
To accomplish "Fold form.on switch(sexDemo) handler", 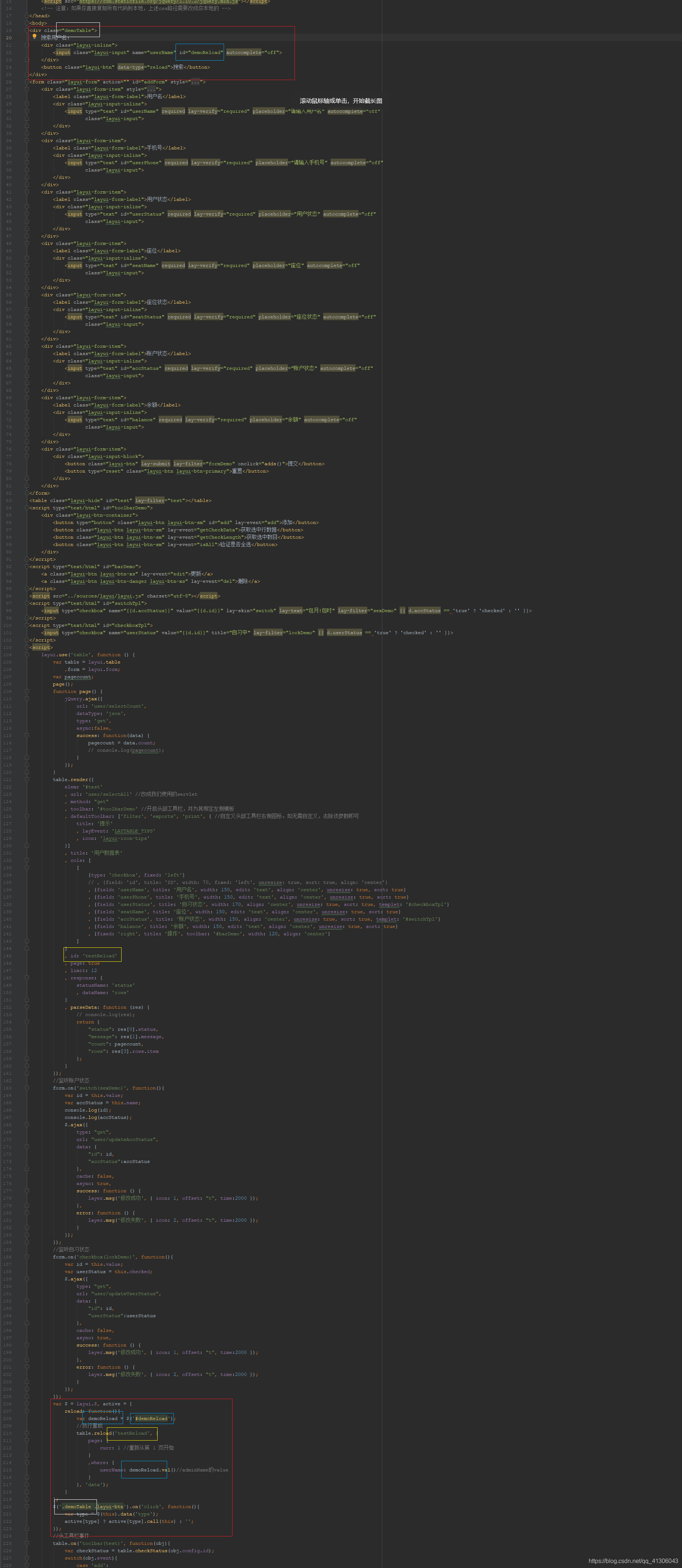I will [27, 1088].
